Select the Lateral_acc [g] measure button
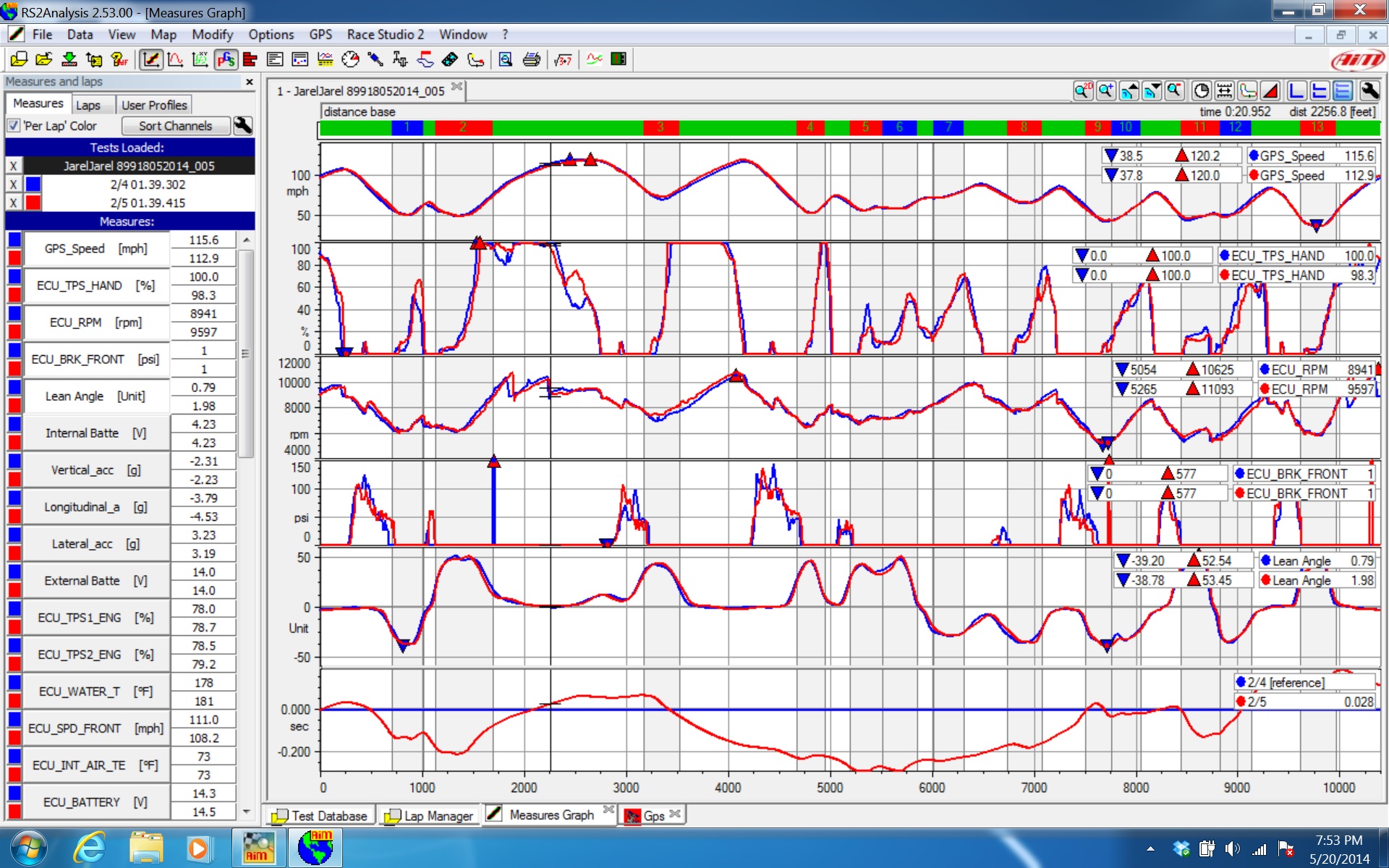Image resolution: width=1389 pixels, height=868 pixels. (96, 544)
